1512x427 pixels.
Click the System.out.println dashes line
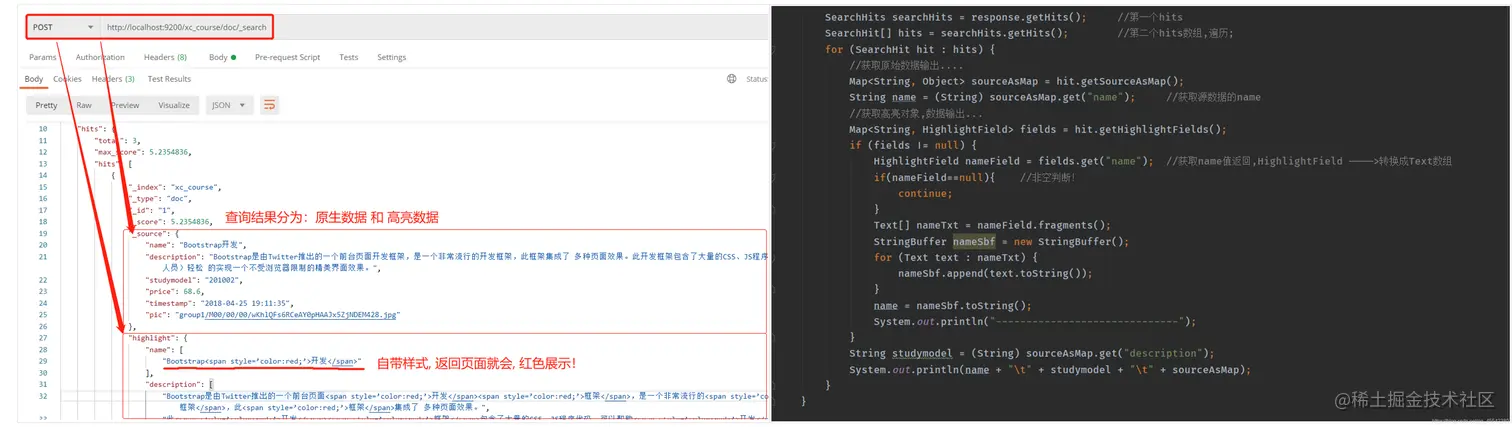(x=1035, y=321)
